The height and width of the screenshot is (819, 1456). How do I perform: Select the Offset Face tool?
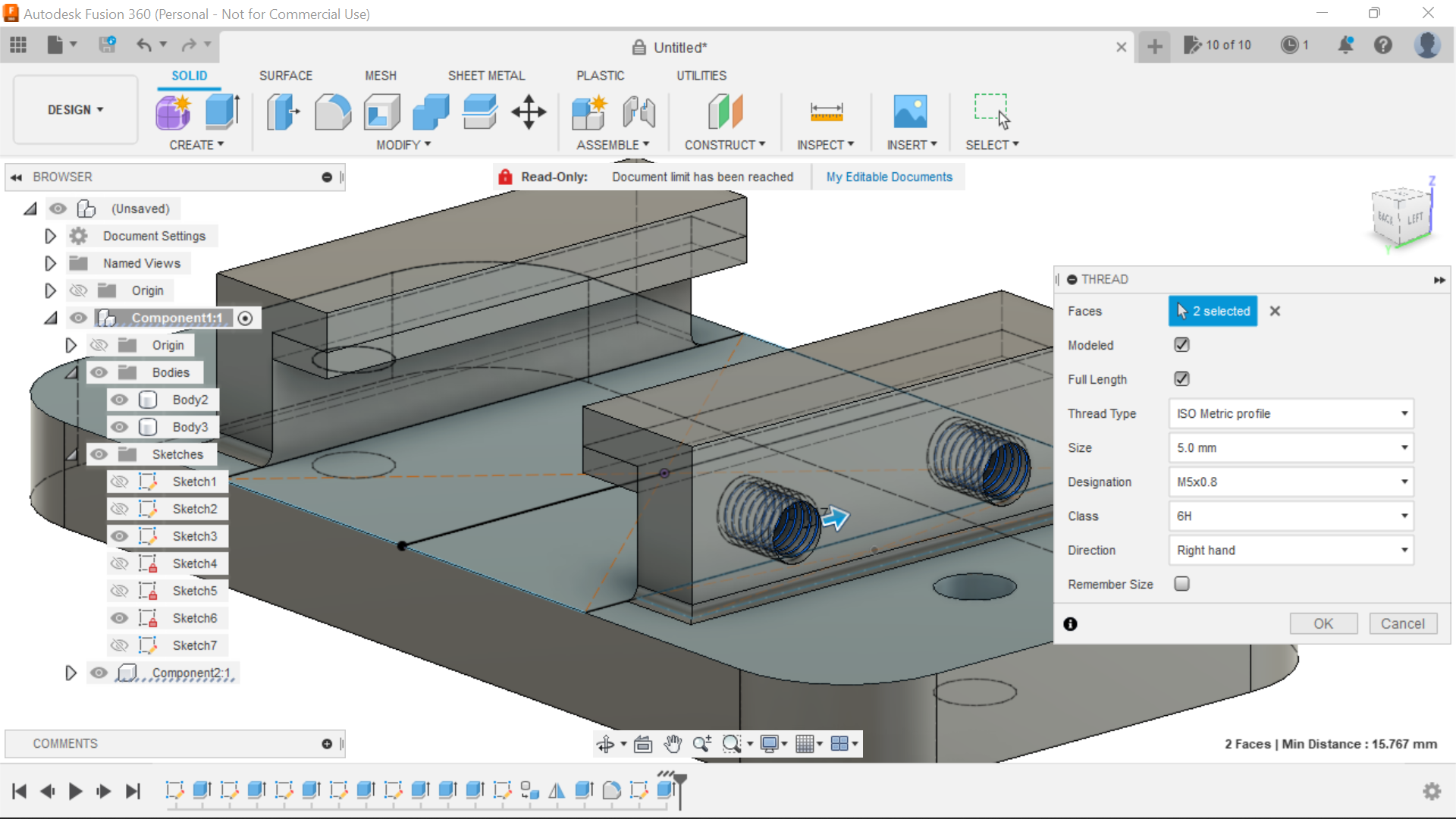pyautogui.click(x=480, y=112)
